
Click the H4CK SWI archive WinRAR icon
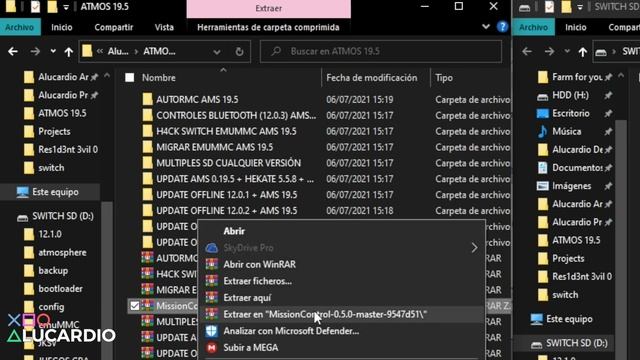(147, 273)
